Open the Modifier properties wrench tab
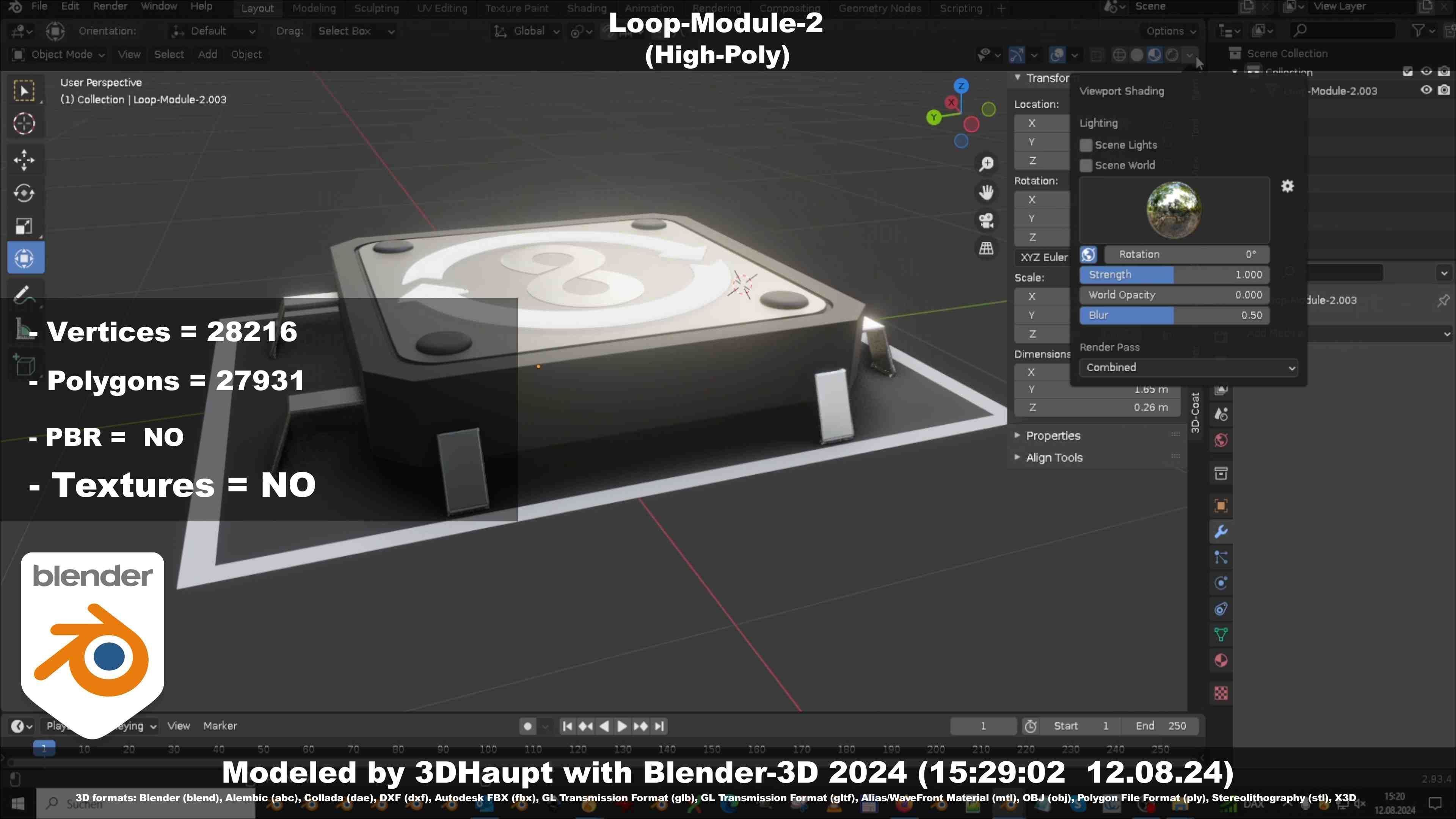This screenshot has height=819, width=1456. pos(1221,532)
